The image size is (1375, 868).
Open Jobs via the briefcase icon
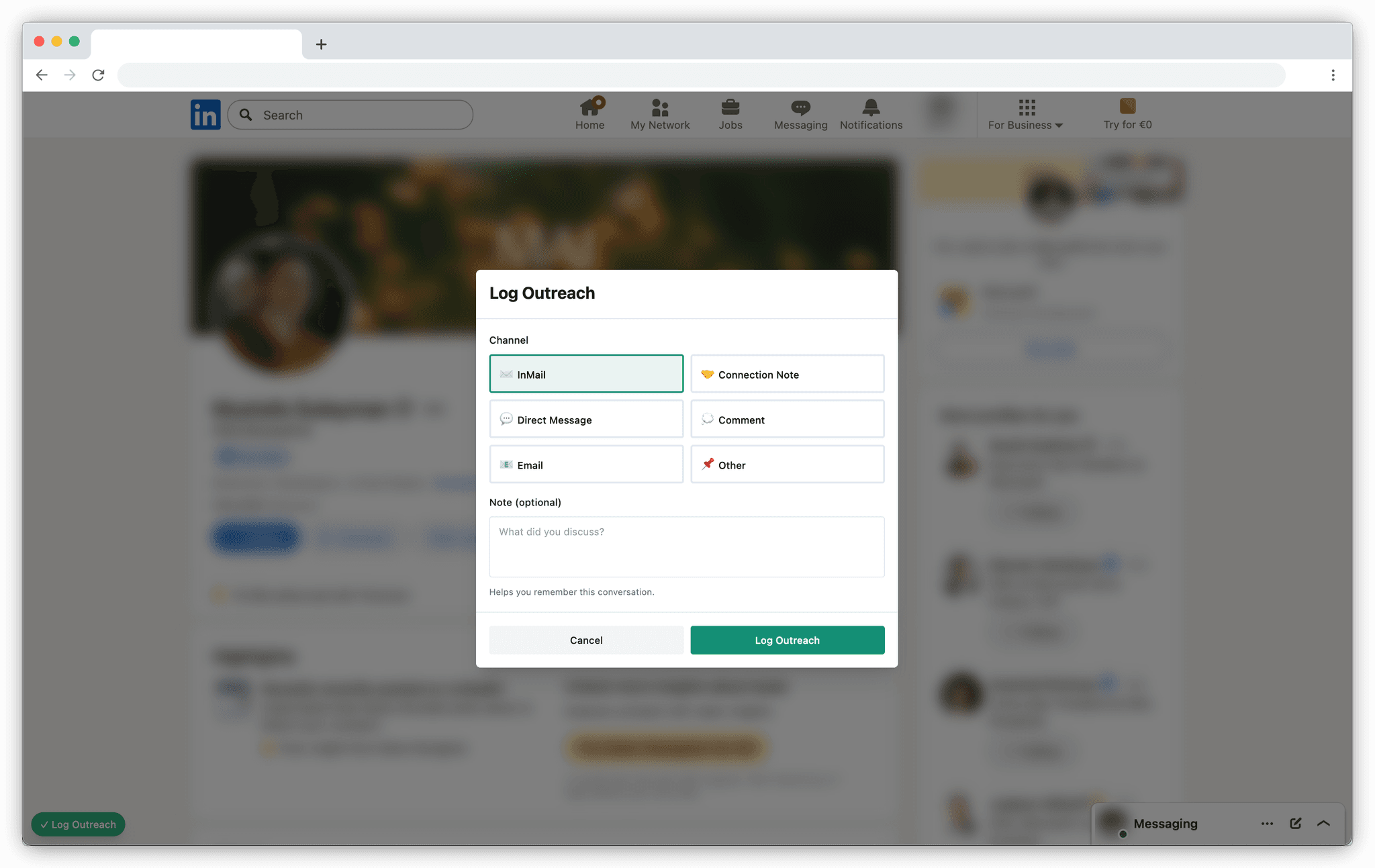pyautogui.click(x=730, y=113)
